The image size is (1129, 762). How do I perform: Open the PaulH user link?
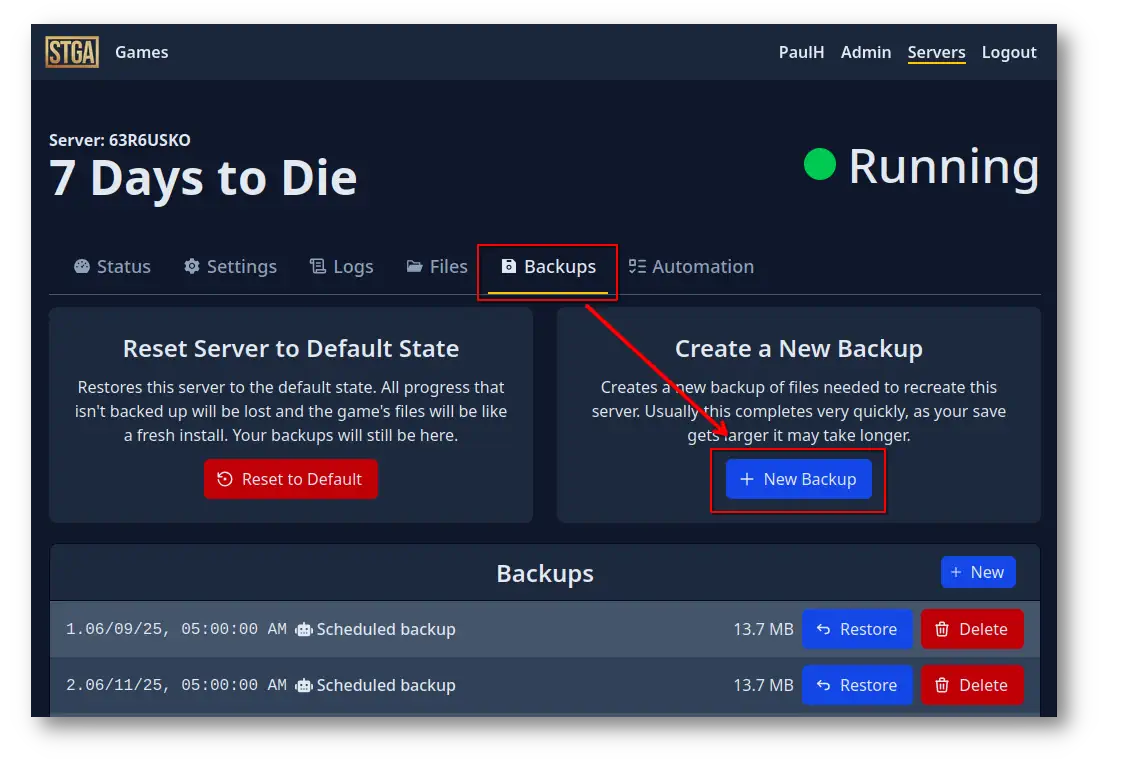coord(801,52)
